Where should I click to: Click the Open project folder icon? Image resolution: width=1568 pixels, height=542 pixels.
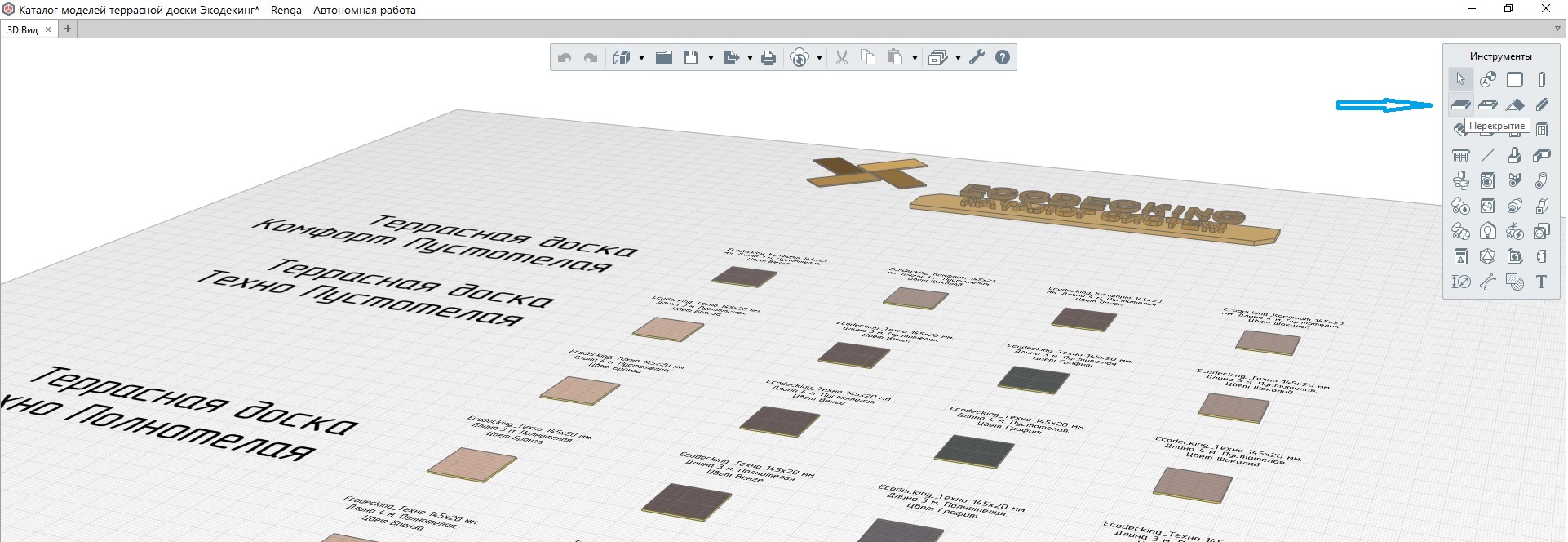tap(664, 58)
